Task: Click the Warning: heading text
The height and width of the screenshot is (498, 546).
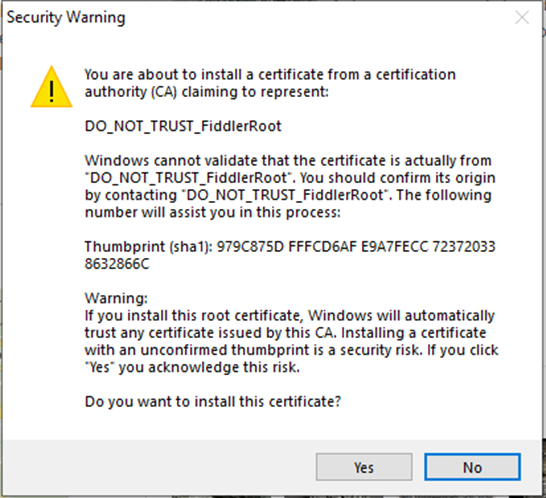Action: pos(116,298)
